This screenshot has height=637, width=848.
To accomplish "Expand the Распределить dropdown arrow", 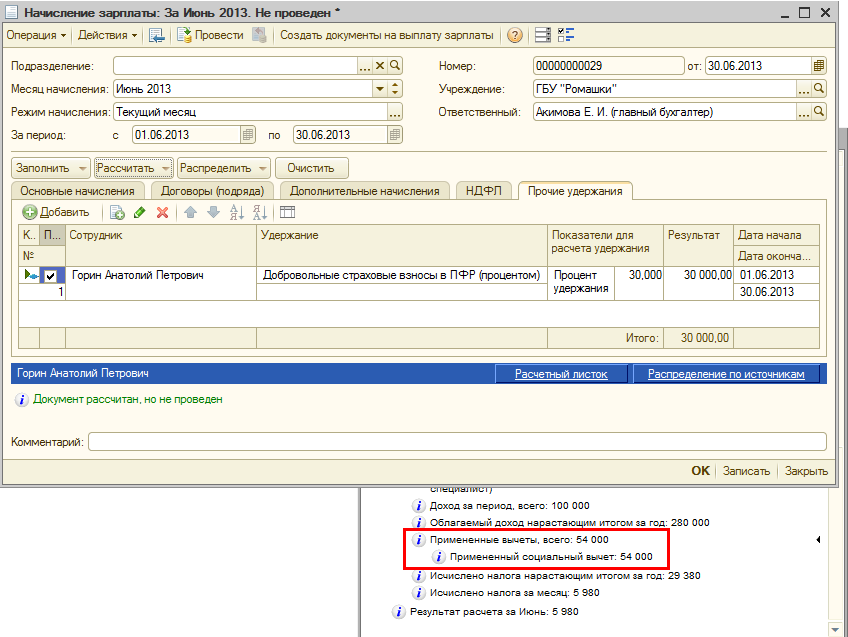I will click(x=262, y=169).
